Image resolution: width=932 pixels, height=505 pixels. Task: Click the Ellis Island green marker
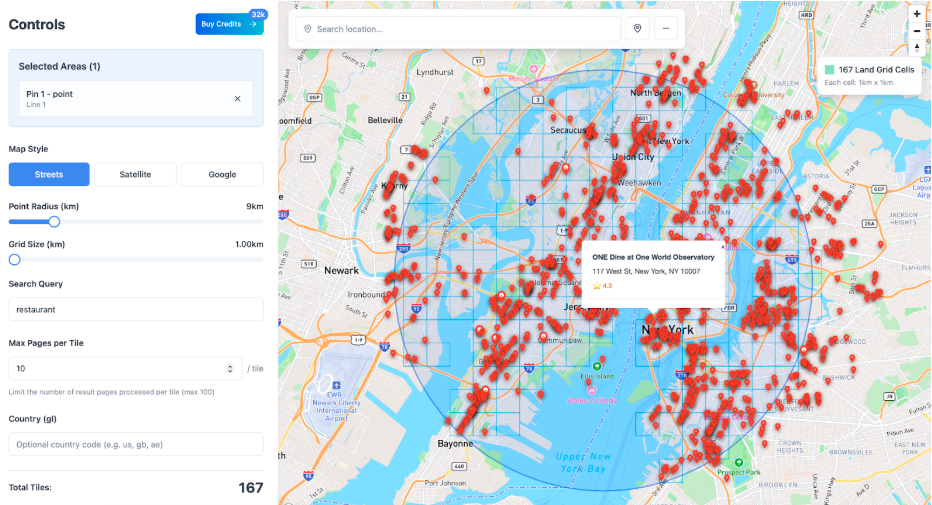point(597,366)
